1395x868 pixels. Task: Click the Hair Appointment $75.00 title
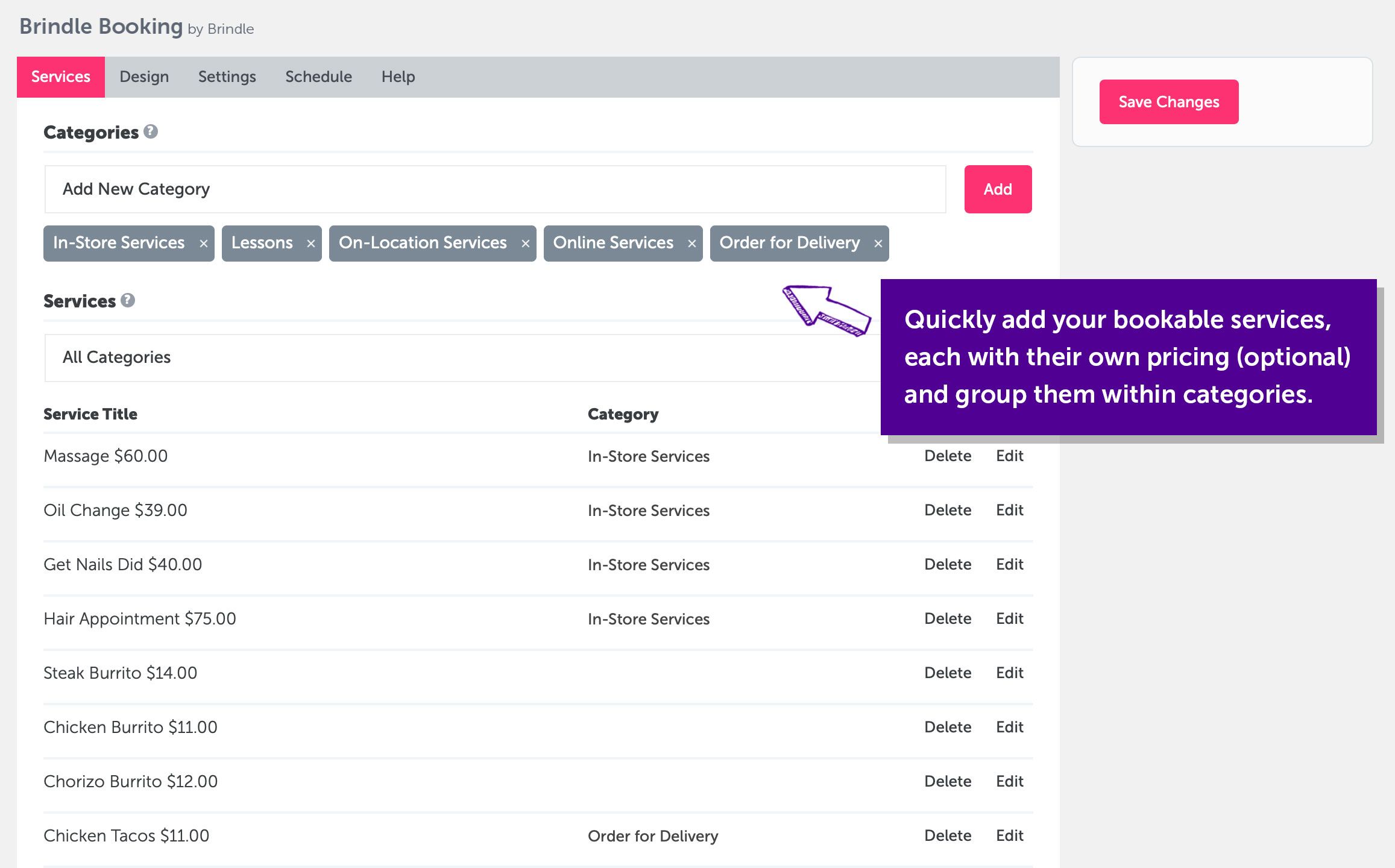point(140,619)
